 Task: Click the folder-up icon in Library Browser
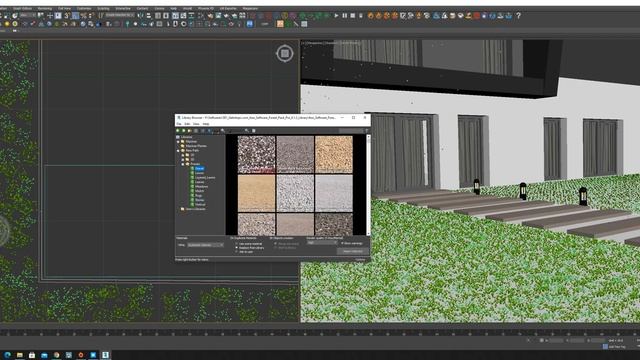pos(189,131)
